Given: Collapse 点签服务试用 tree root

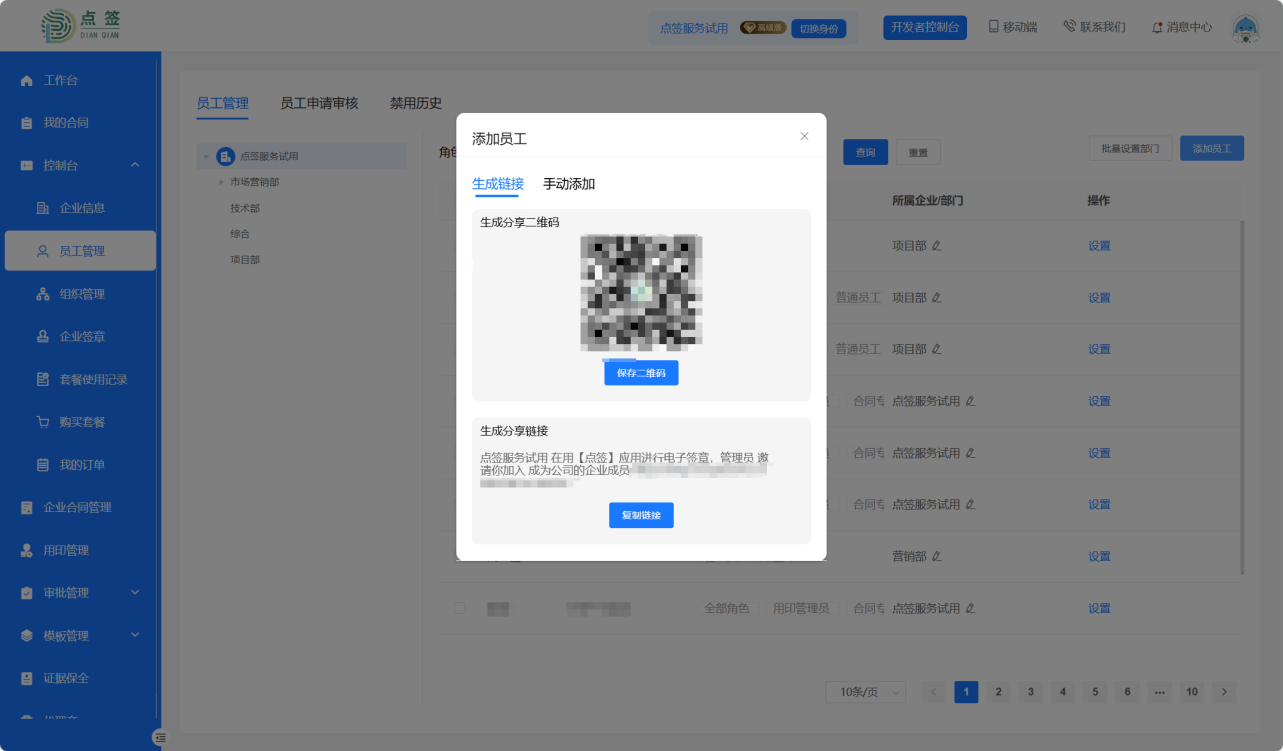Looking at the screenshot, I should (205, 156).
